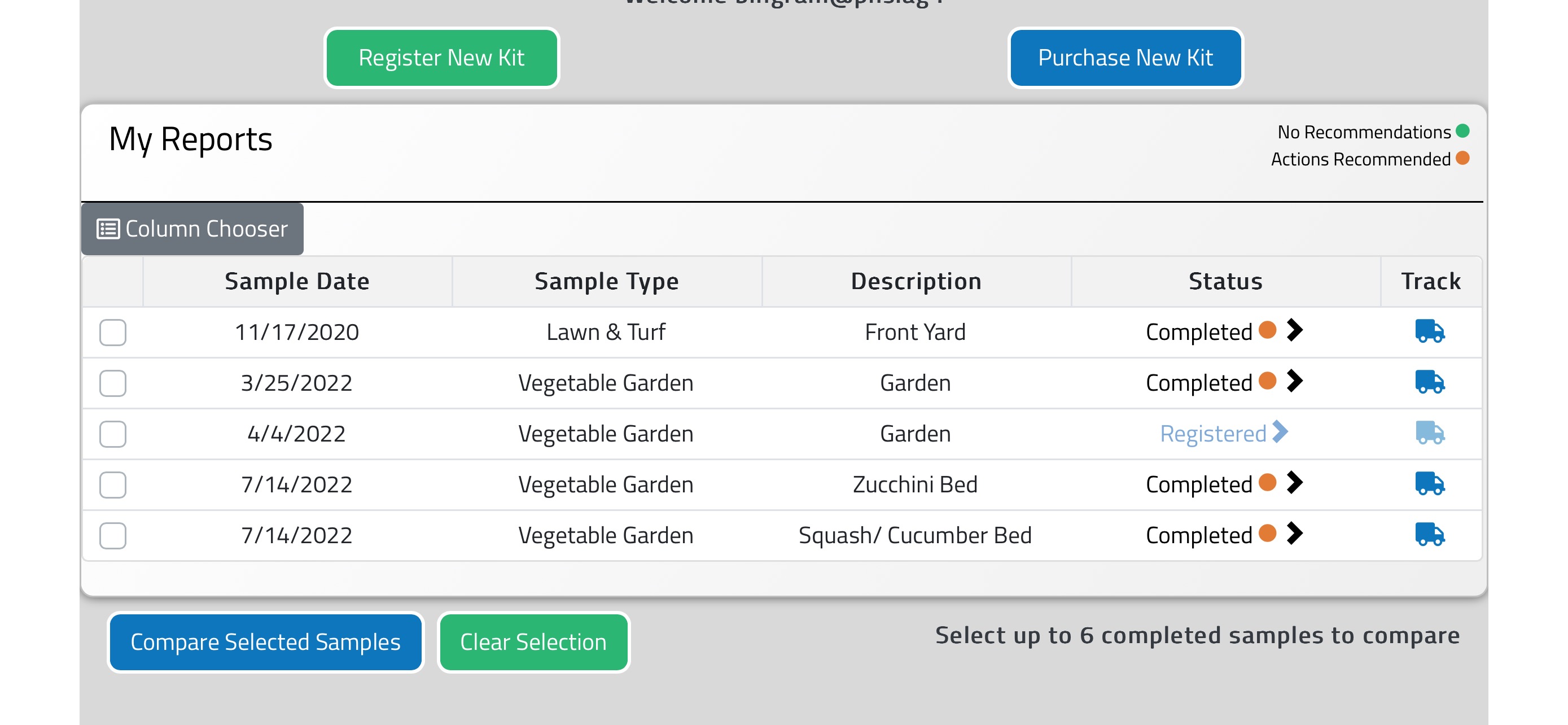The height and width of the screenshot is (725, 1568).
Task: Click the Status column header
Action: tap(1225, 281)
